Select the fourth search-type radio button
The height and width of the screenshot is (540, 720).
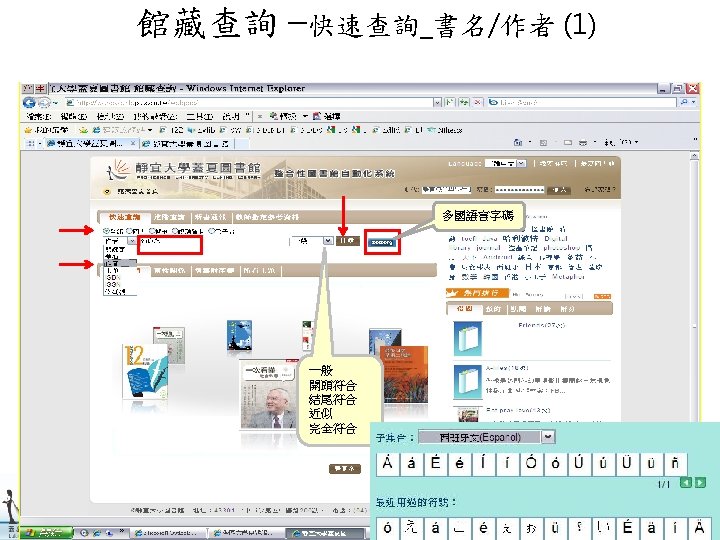[x=175, y=231]
